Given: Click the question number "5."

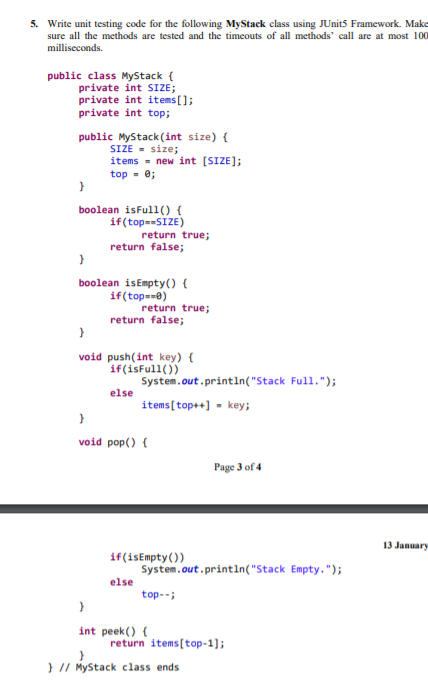Looking at the screenshot, I should (34, 24).
